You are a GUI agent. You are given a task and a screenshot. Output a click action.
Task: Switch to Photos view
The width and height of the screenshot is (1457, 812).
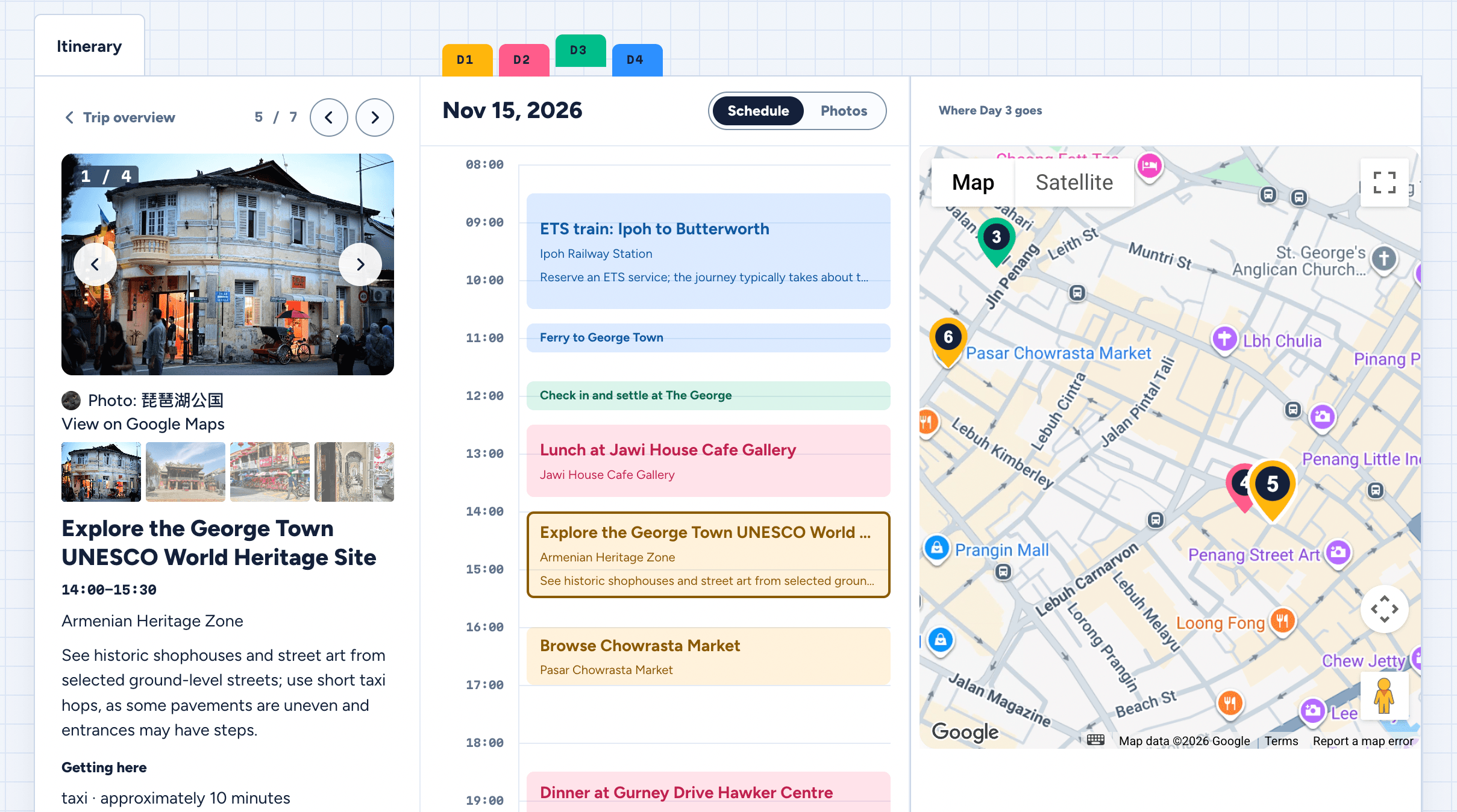844,111
